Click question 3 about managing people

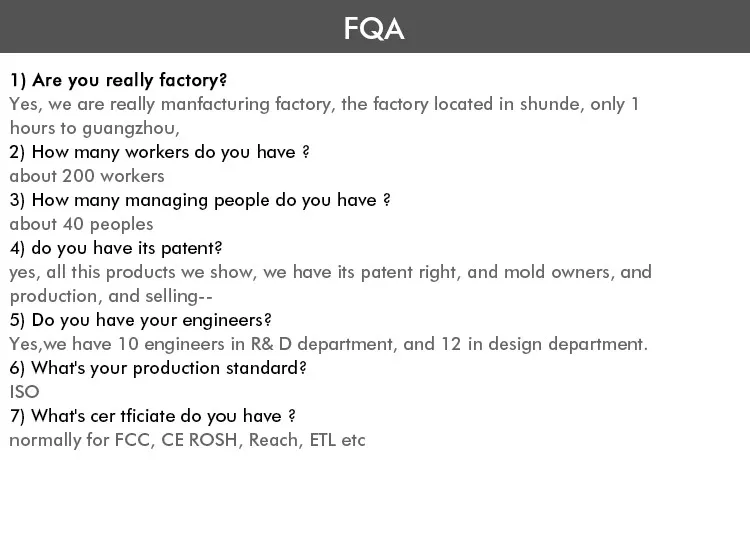pyautogui.click(x=199, y=200)
